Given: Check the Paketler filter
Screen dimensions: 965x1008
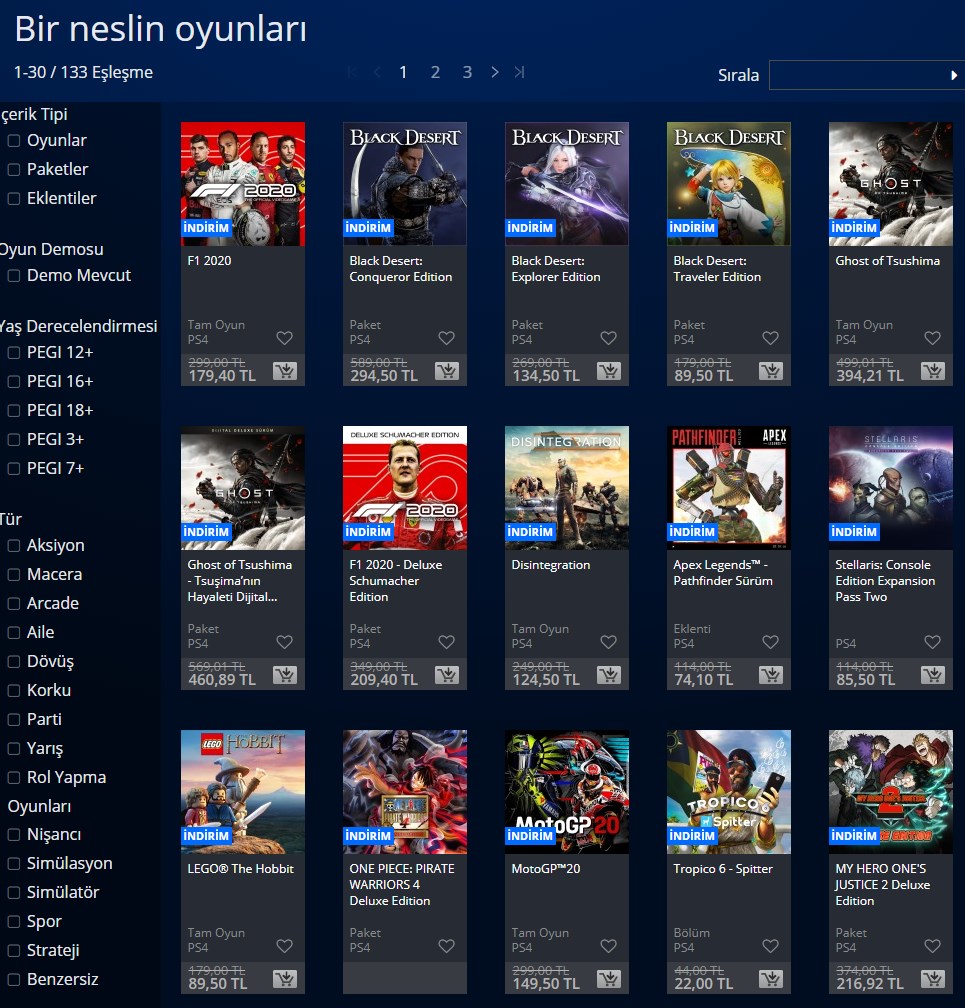Looking at the screenshot, I should coord(14,170).
